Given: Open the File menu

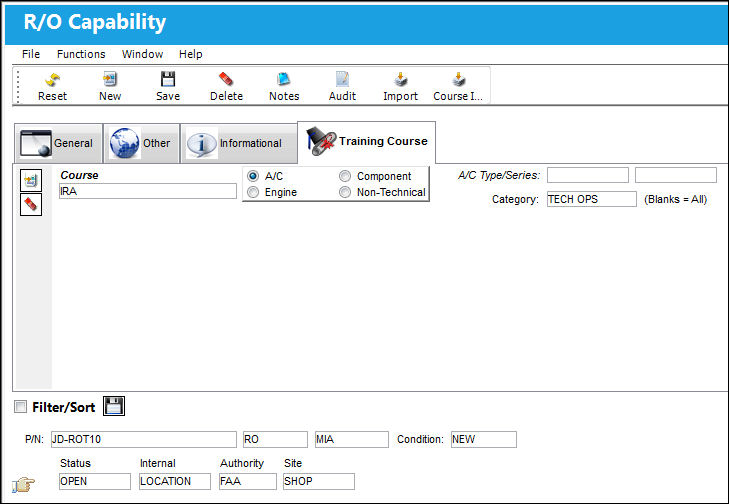Looking at the screenshot, I should pyautogui.click(x=31, y=54).
